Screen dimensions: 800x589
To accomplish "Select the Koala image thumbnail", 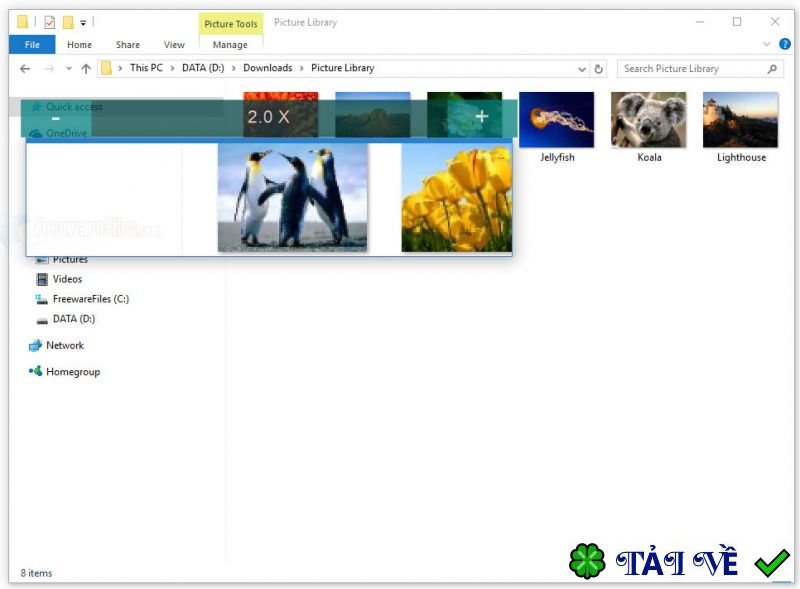I will [x=648, y=120].
